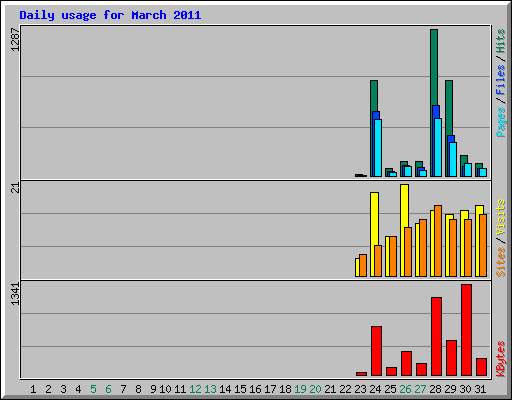
Task: Click the red KBytes bar for day 29
Action: [x=451, y=358]
